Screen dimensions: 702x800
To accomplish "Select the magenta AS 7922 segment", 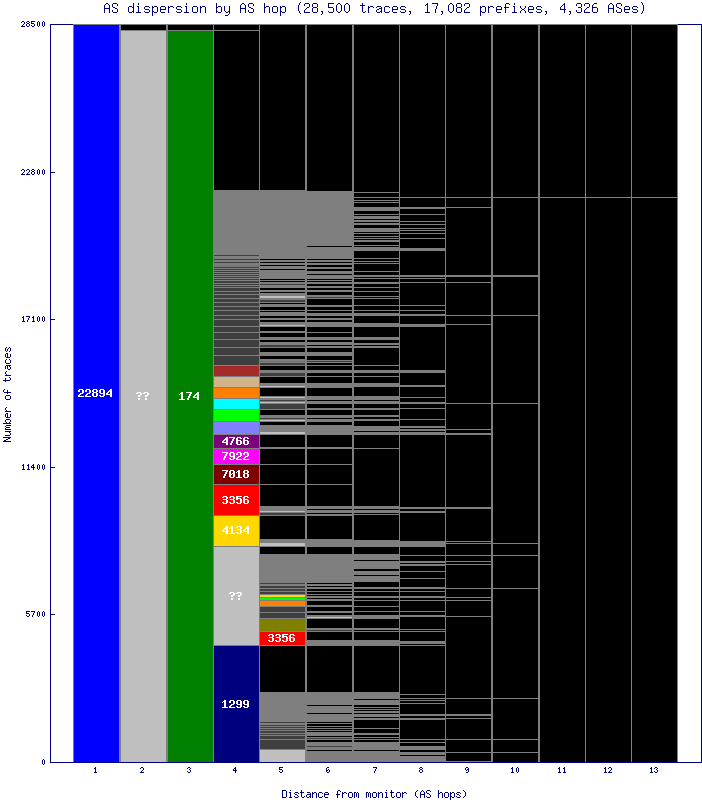I will point(236,456).
